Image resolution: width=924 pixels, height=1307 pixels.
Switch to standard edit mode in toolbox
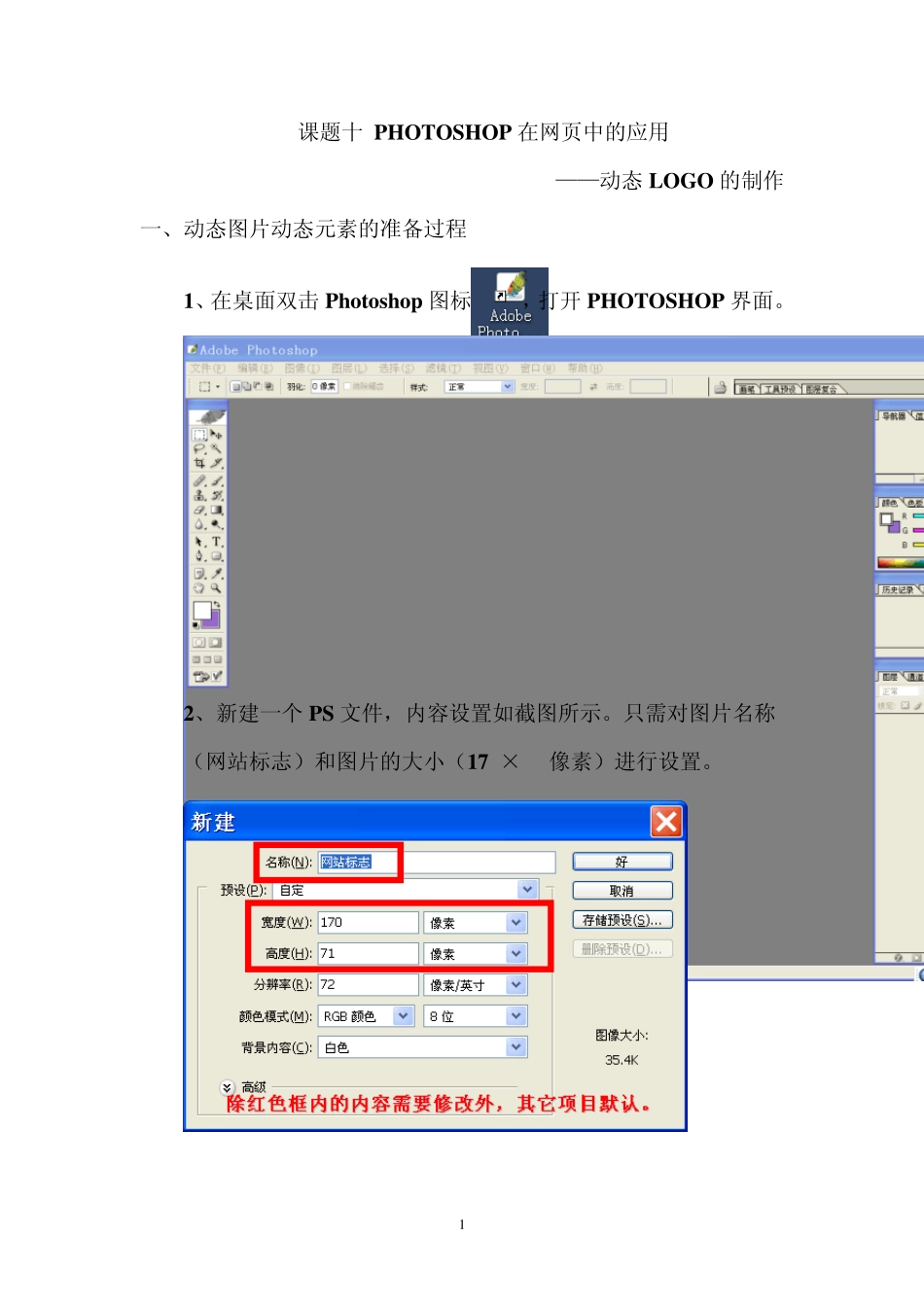(199, 642)
